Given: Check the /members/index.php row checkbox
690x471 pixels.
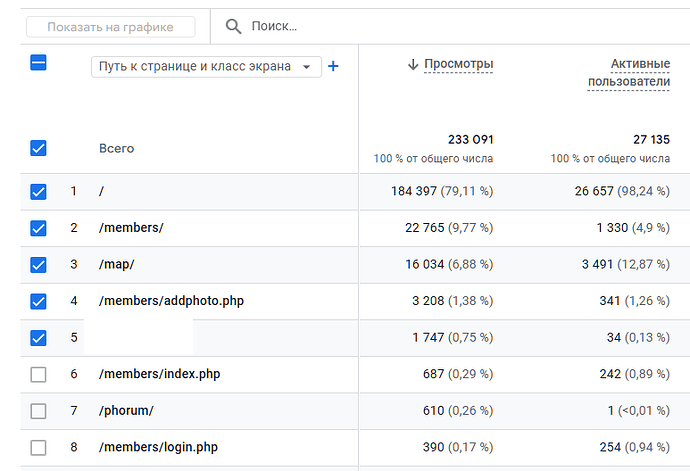Looking at the screenshot, I should [x=38, y=374].
